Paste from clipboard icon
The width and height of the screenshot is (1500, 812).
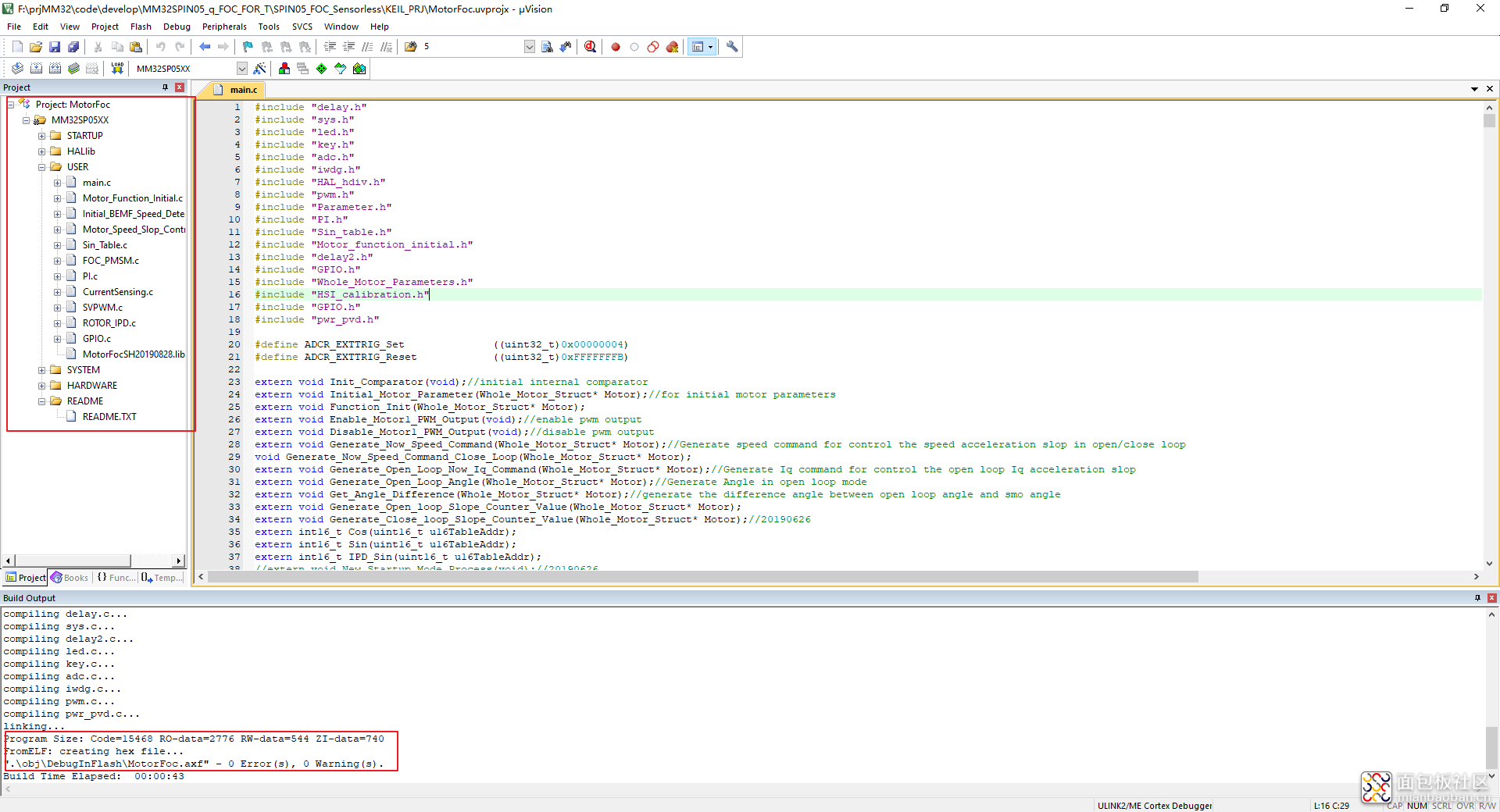point(136,47)
